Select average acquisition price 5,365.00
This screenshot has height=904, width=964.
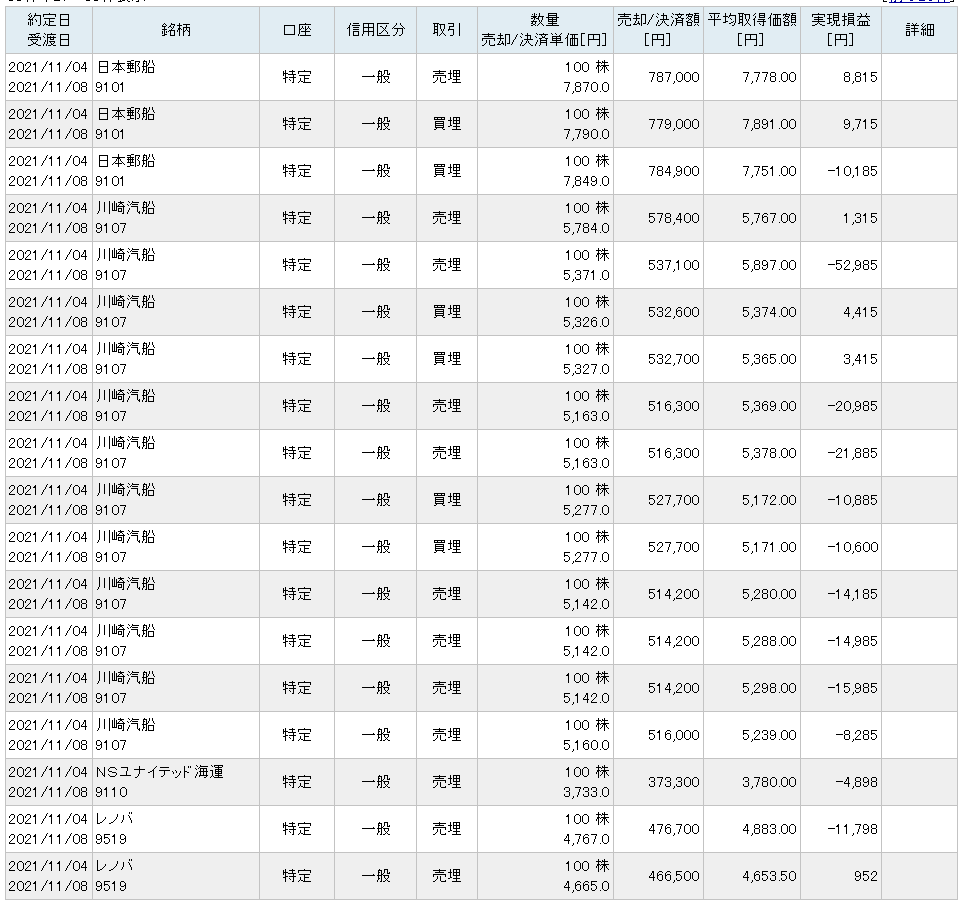coord(769,359)
